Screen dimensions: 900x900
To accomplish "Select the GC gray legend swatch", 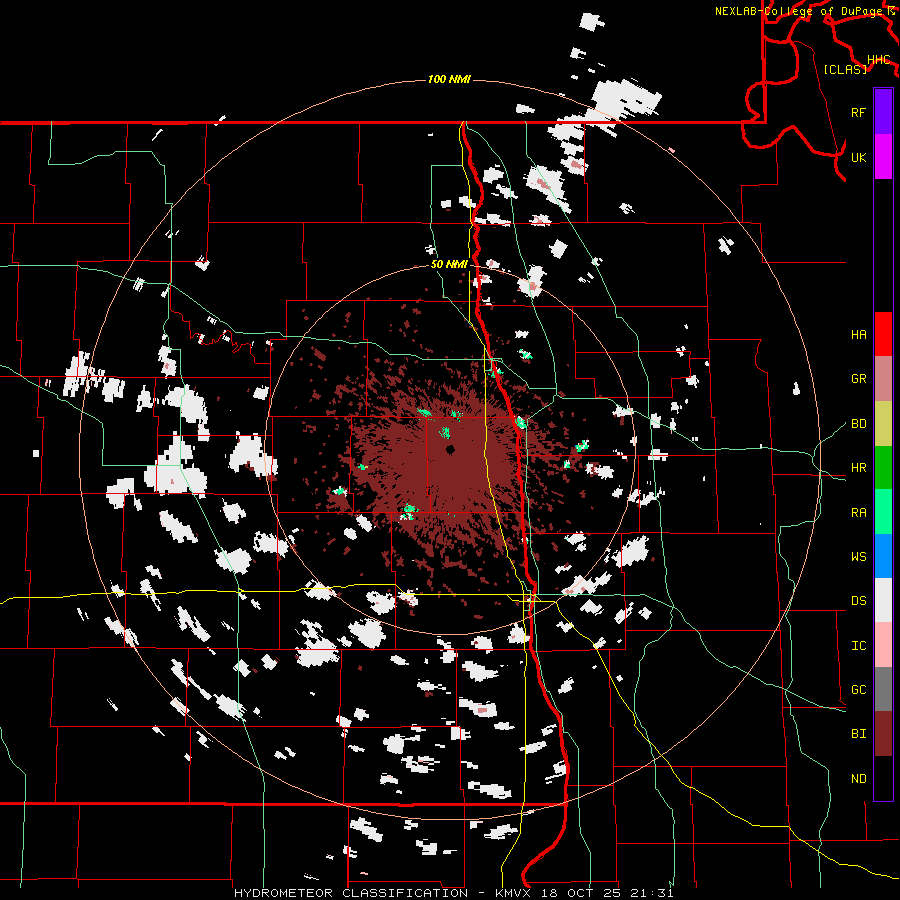I will [x=883, y=689].
